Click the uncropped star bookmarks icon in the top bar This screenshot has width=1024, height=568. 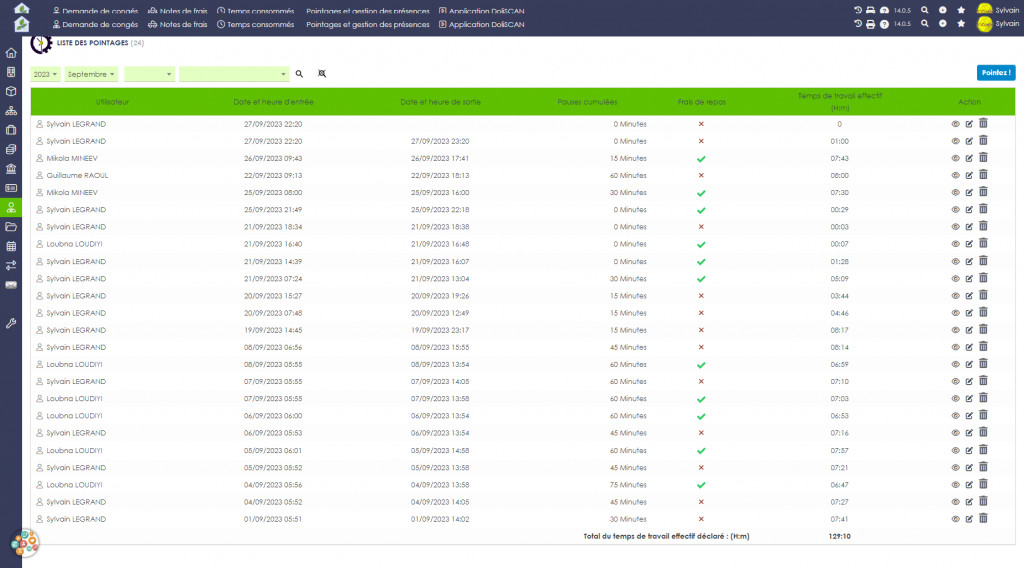(x=961, y=24)
